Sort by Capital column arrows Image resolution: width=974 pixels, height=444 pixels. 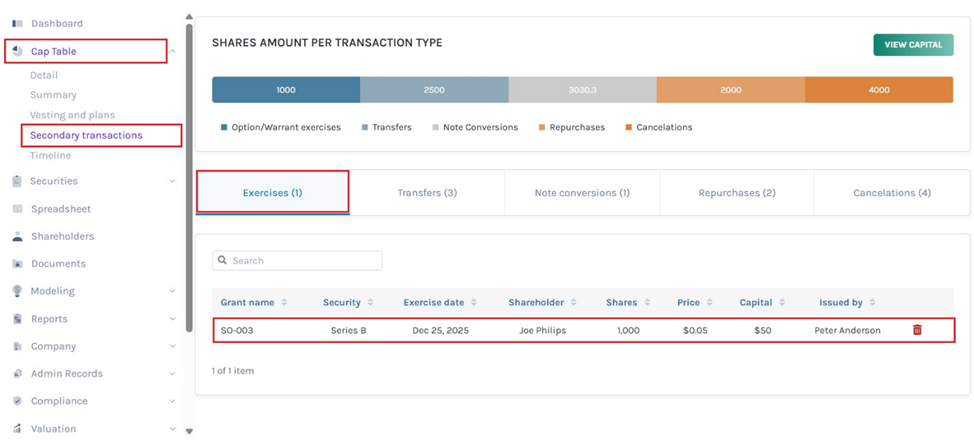coord(781,302)
